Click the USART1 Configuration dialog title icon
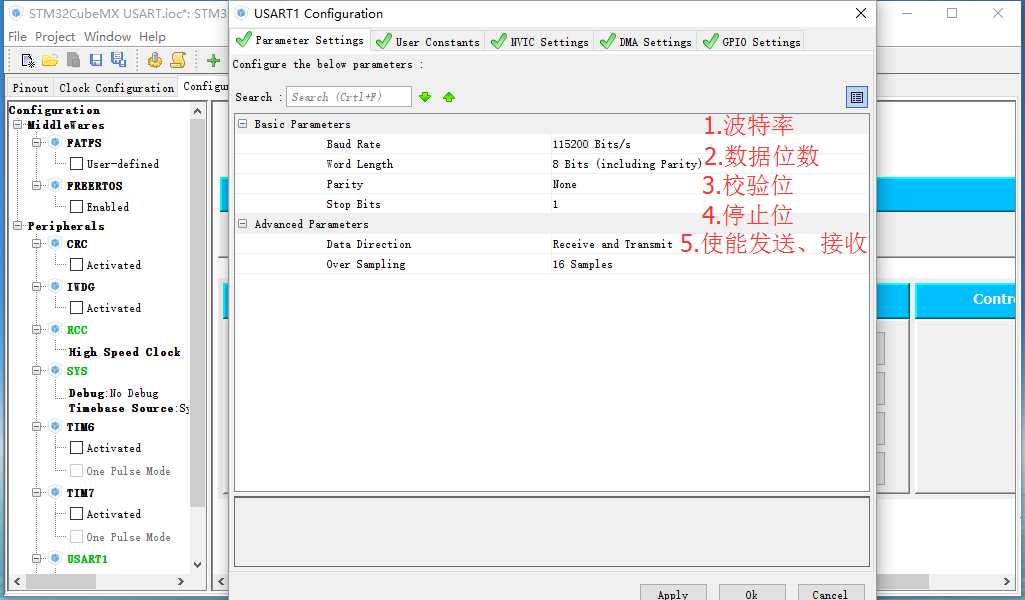Screen dimensions: 1025x600 [241, 13]
